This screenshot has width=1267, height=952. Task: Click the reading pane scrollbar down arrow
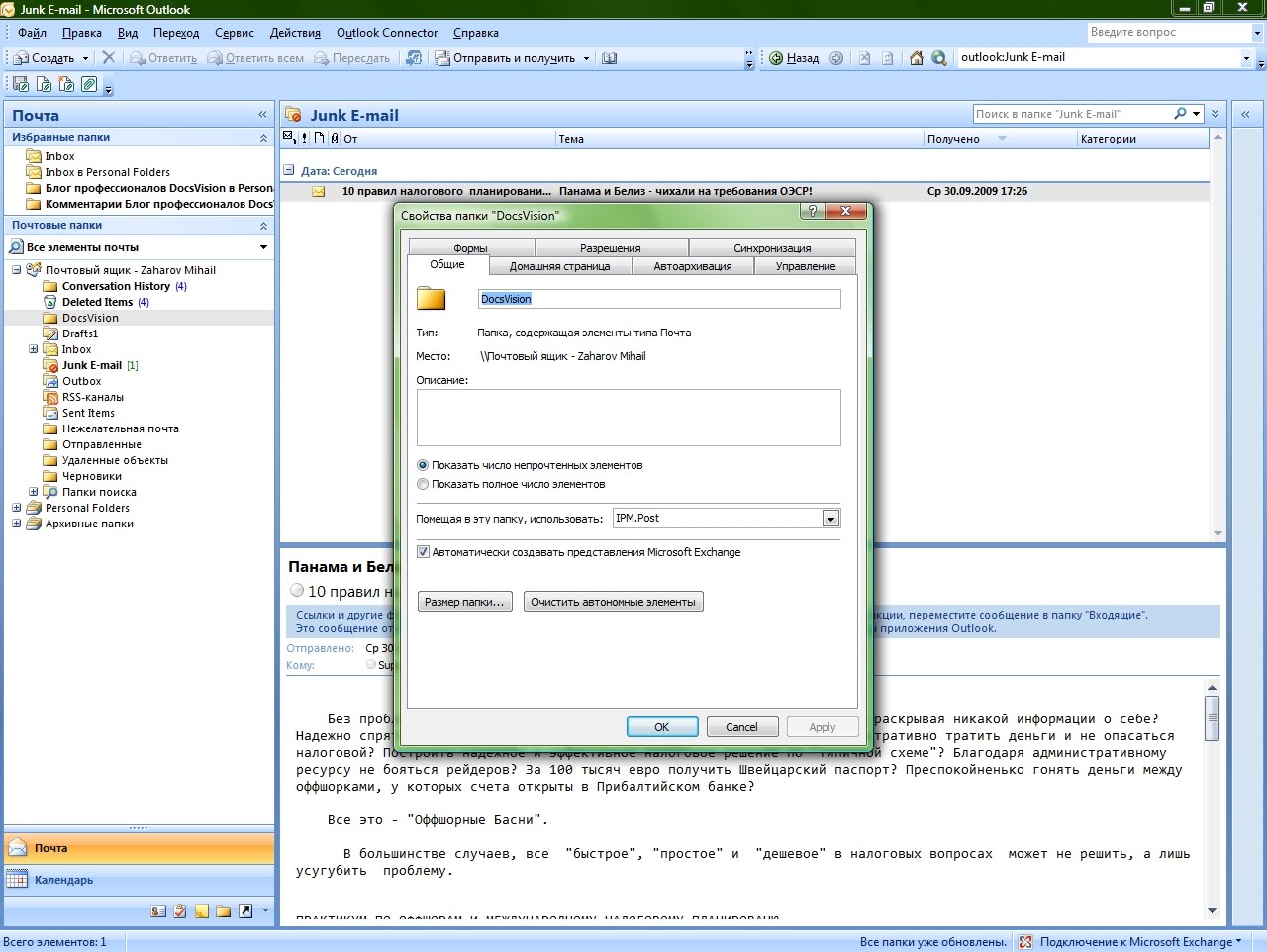(x=1212, y=911)
